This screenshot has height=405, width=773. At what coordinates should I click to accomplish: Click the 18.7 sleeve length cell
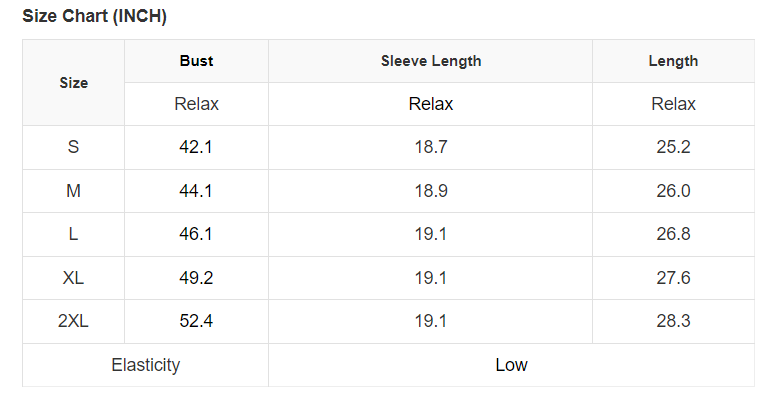[431, 147]
